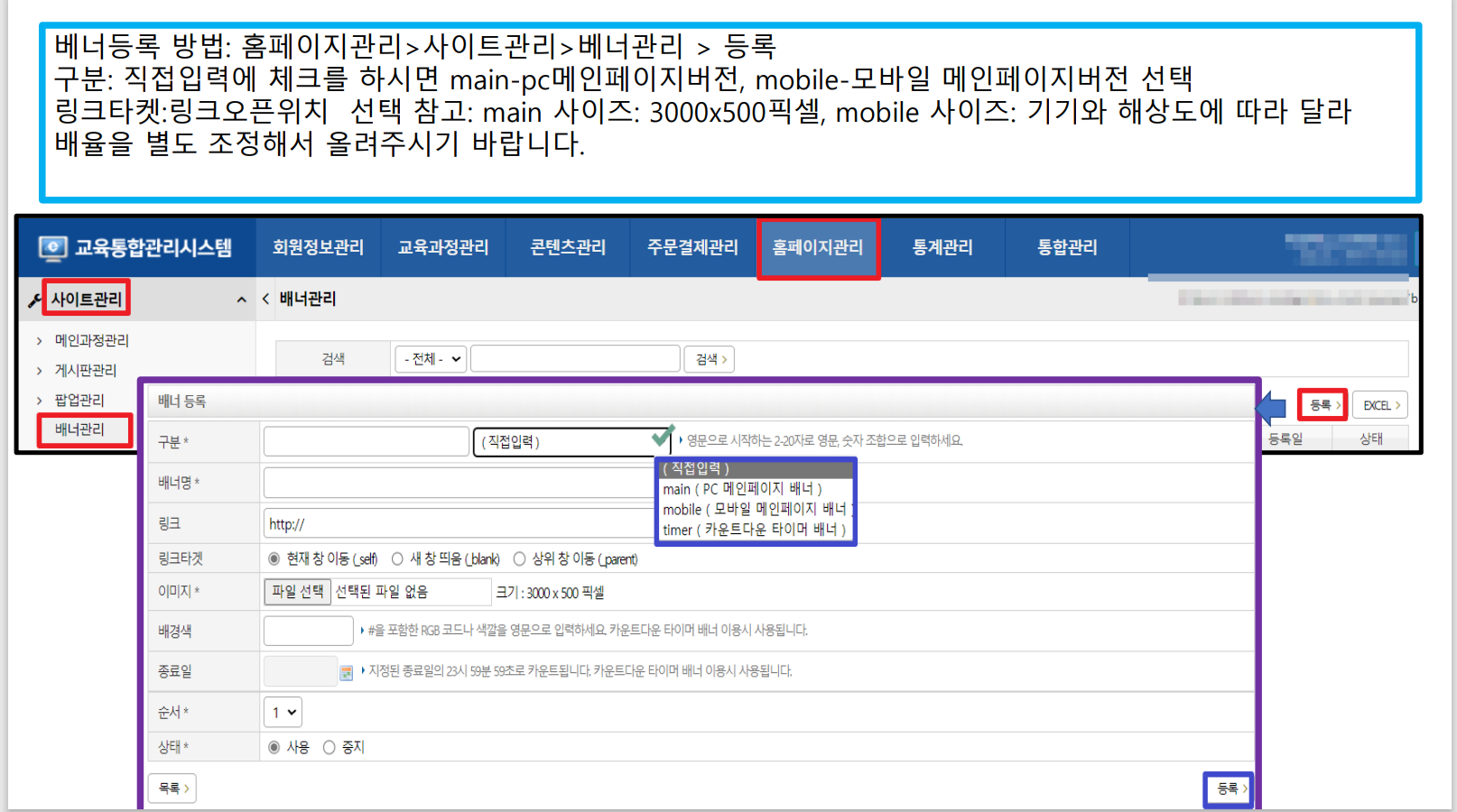Click the EXCEL export button
Viewport: 1457px width, 812px height.
point(1380,405)
